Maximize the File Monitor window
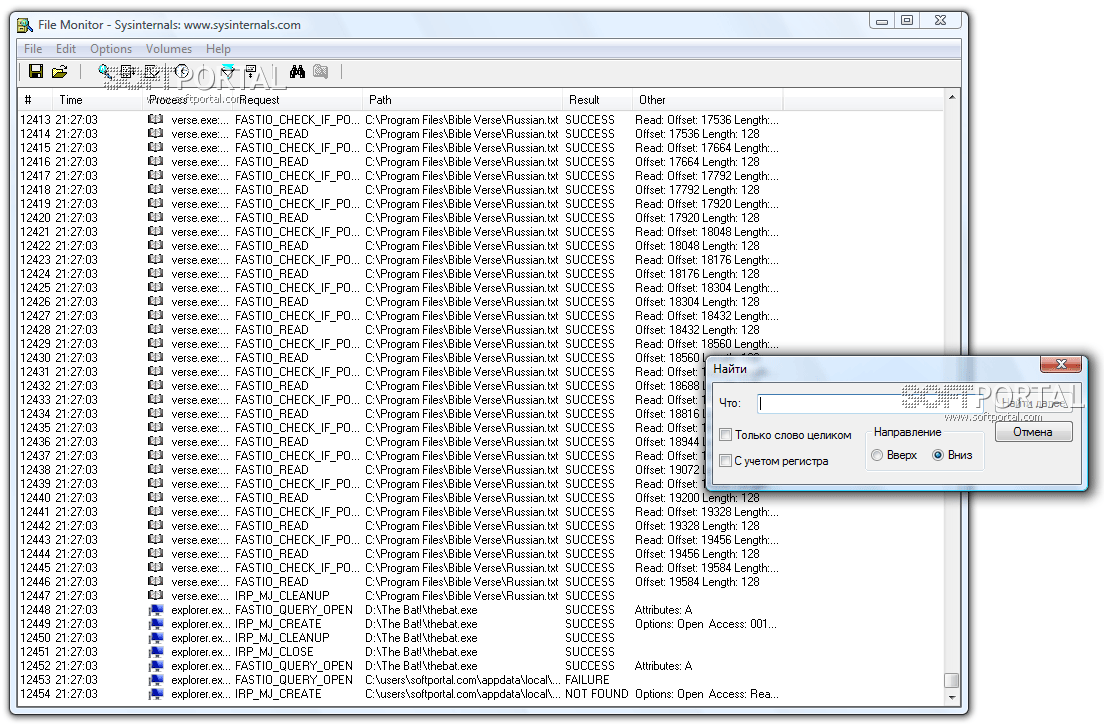The height and width of the screenshot is (724, 1104). tap(907, 20)
